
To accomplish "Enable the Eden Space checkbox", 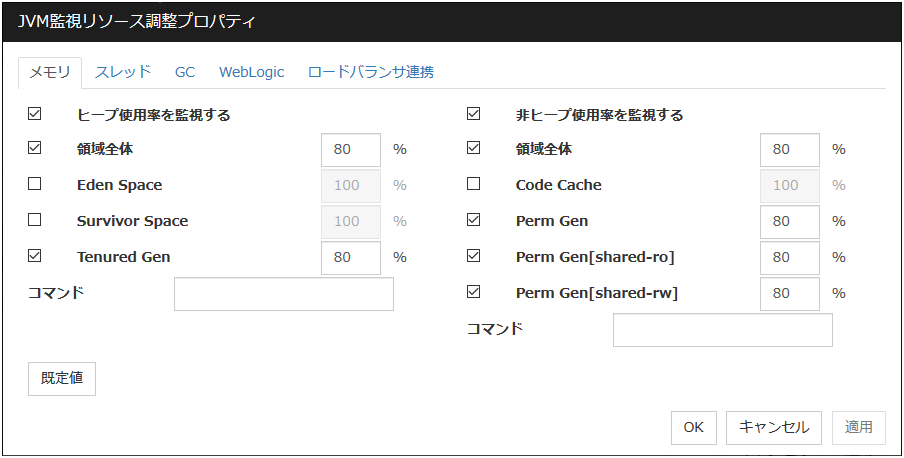I will coord(35,184).
